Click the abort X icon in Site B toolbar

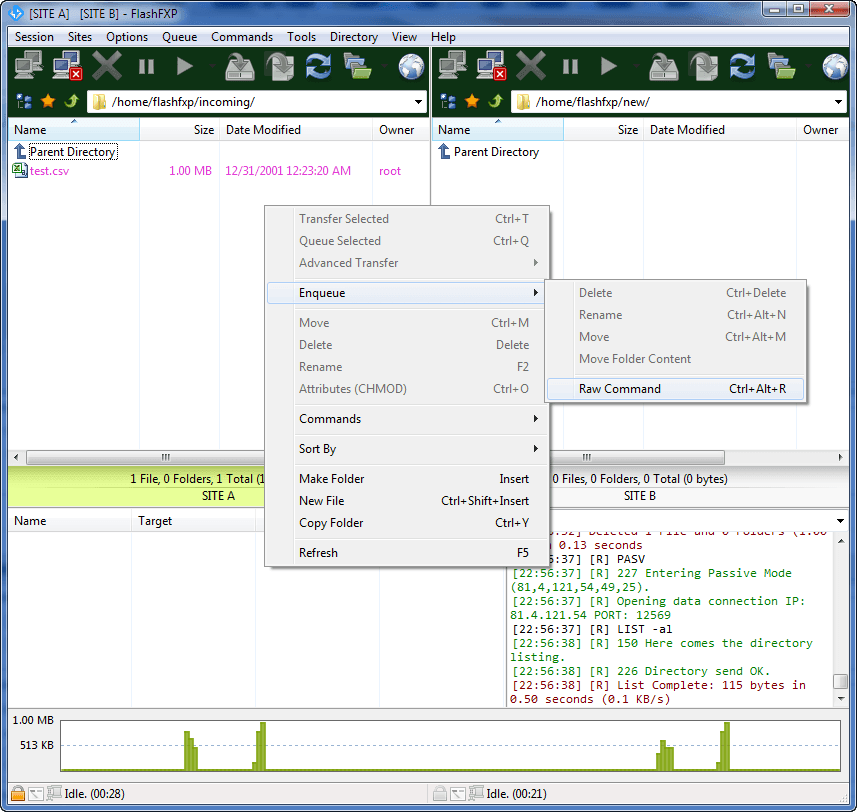(x=531, y=66)
